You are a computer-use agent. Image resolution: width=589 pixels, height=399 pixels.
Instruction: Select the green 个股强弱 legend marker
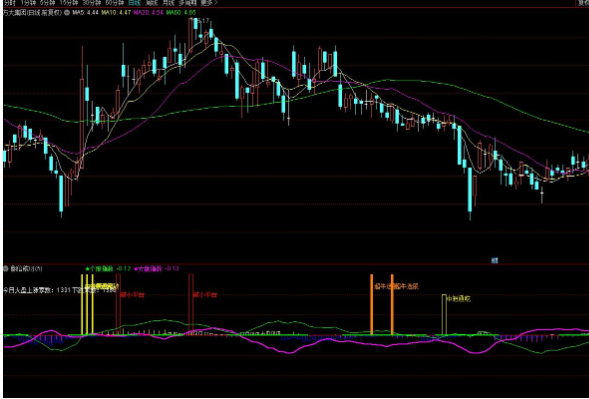pyautogui.click(x=88, y=269)
